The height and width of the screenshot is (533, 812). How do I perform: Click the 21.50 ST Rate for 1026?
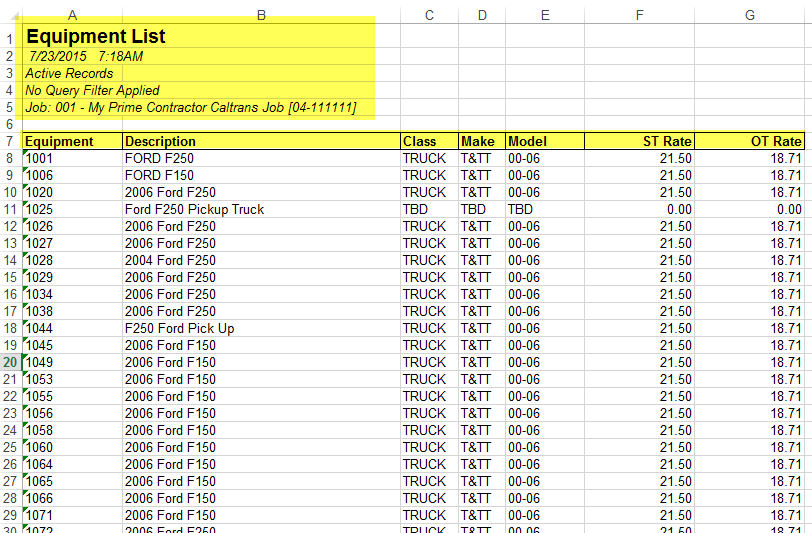coord(640,226)
